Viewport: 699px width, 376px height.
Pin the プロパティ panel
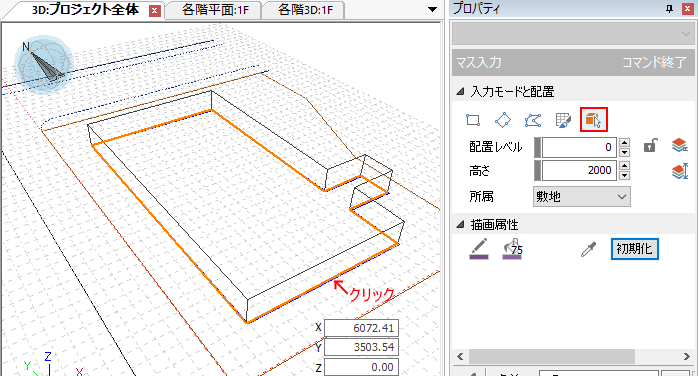pos(669,9)
